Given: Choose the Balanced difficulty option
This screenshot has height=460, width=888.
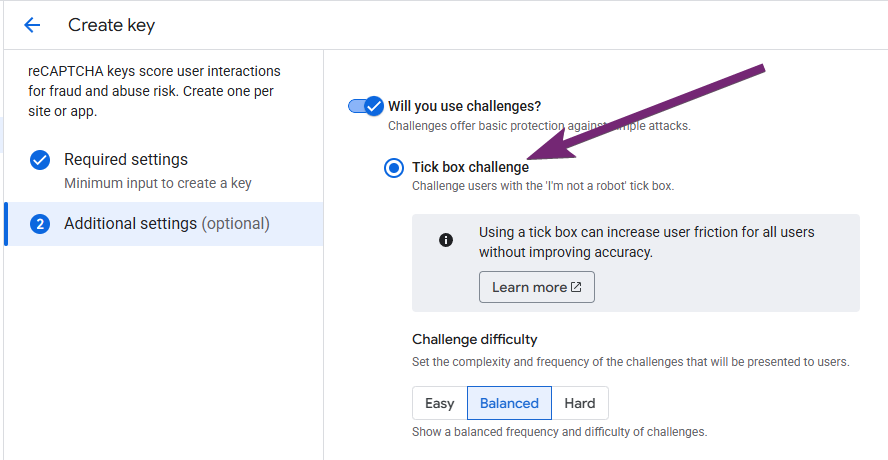Looking at the screenshot, I should pos(509,403).
